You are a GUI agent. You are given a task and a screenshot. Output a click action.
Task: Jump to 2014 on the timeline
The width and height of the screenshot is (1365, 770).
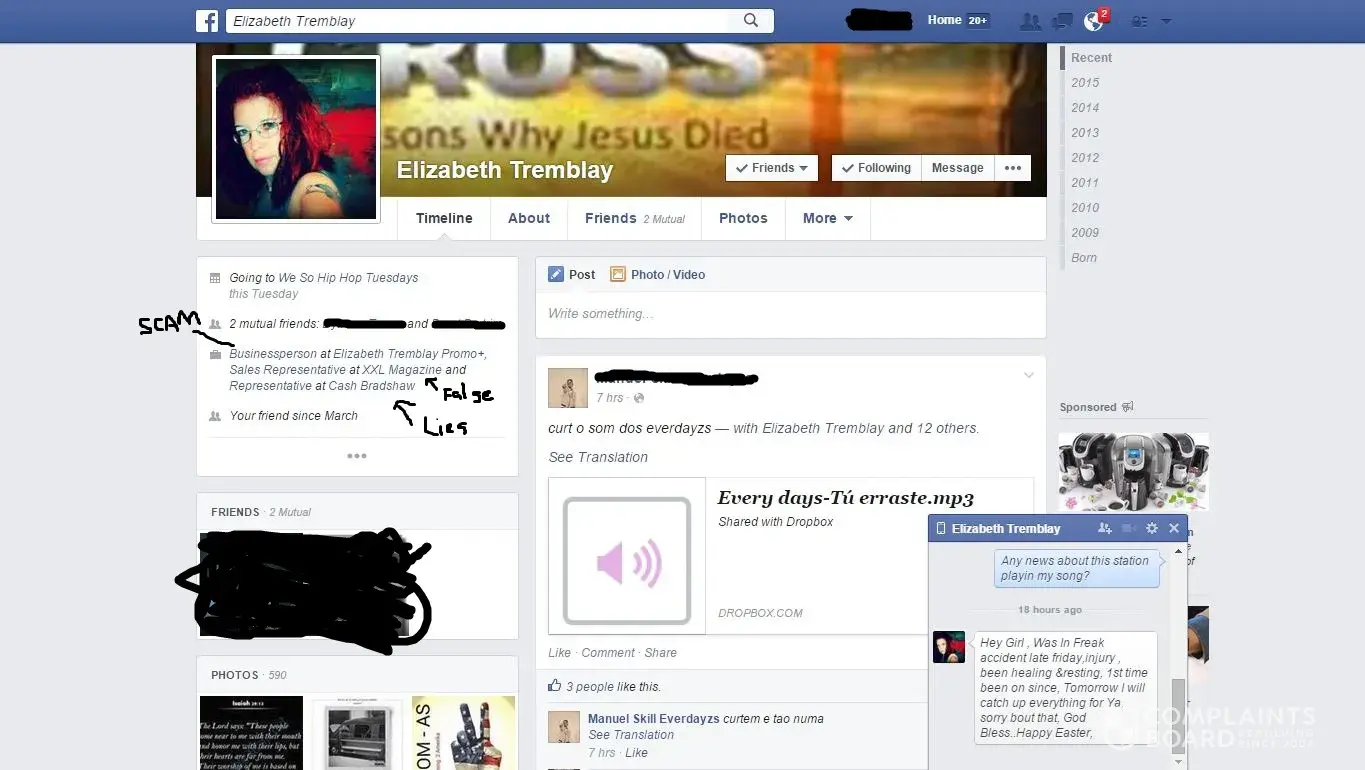(x=1085, y=108)
